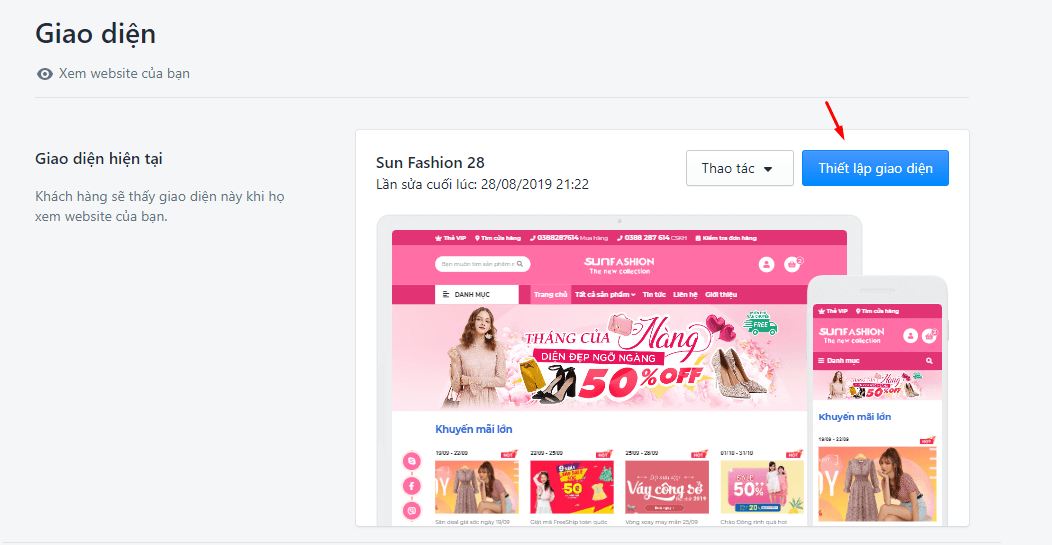Click the Xem website của bạn link

(x=124, y=73)
